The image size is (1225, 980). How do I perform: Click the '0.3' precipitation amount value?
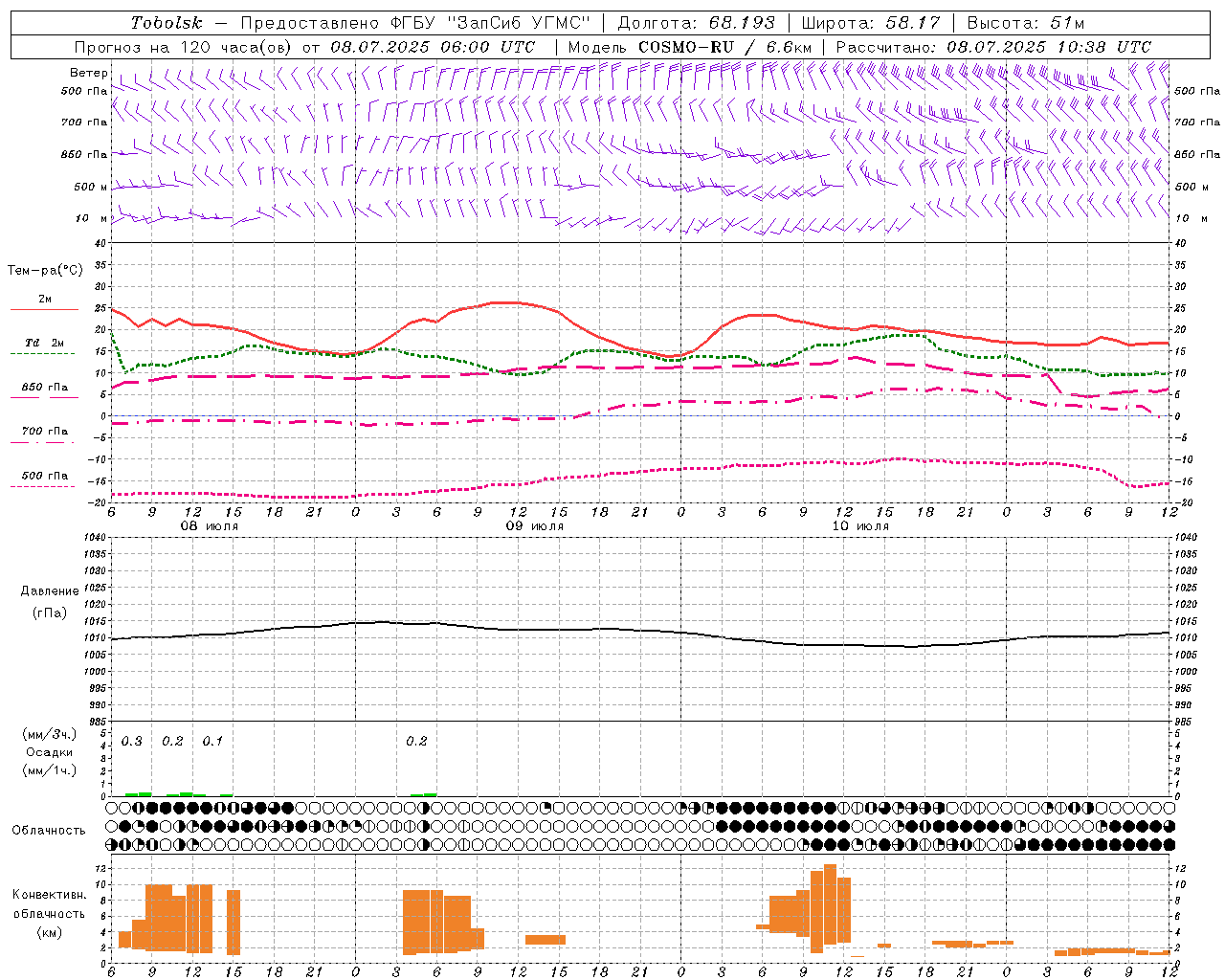point(132,742)
